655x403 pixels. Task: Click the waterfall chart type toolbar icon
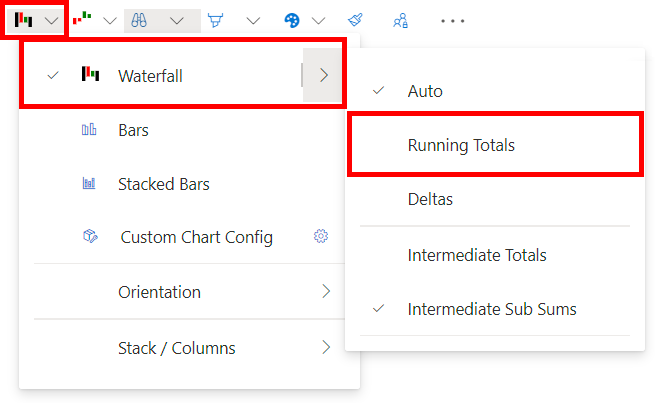point(23,20)
